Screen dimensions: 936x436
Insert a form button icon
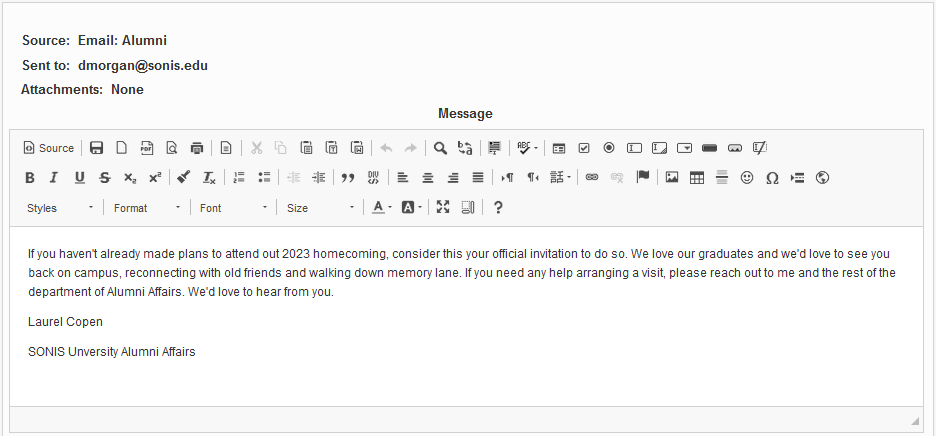pos(709,148)
